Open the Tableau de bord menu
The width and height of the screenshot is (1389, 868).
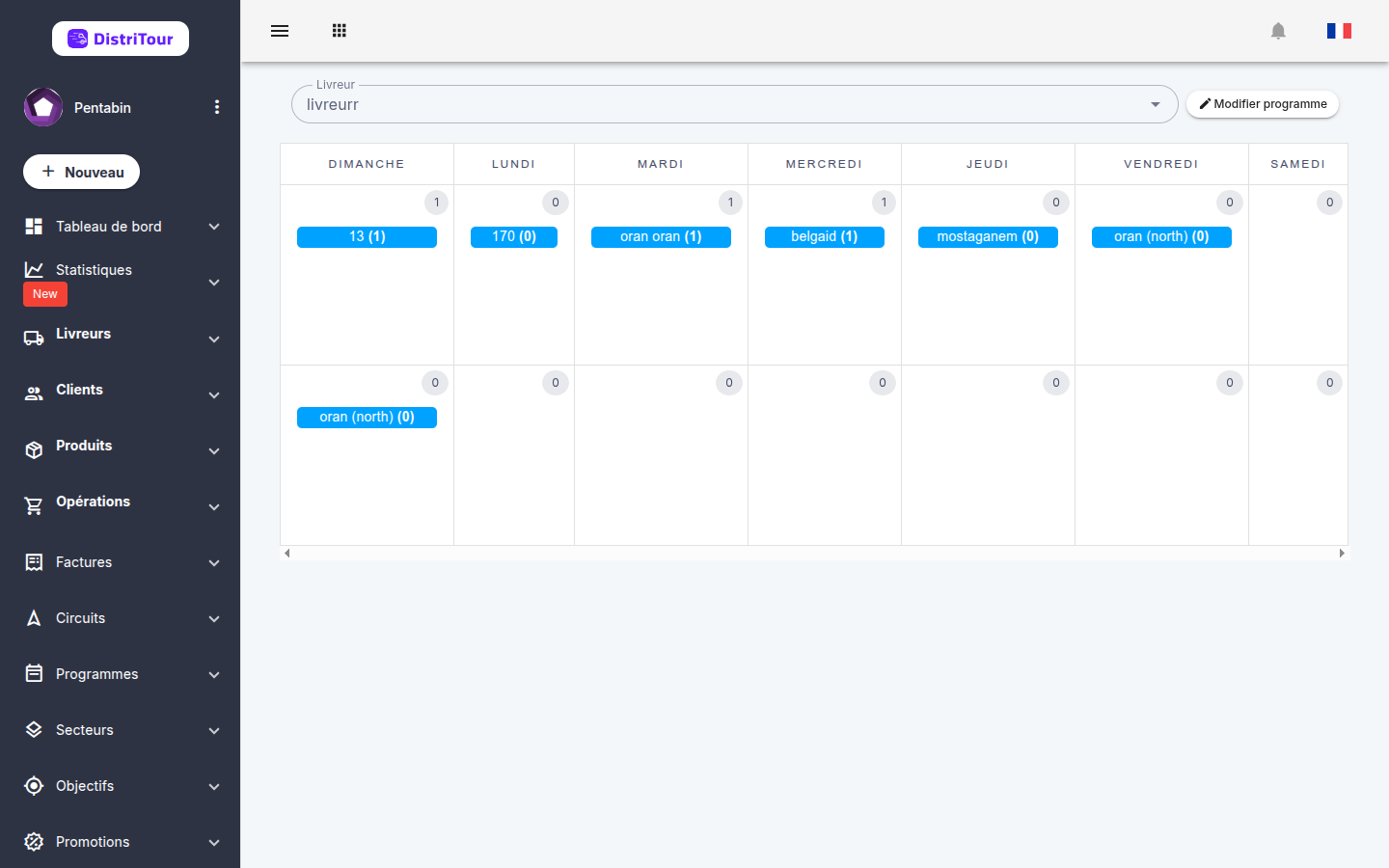coord(121,227)
